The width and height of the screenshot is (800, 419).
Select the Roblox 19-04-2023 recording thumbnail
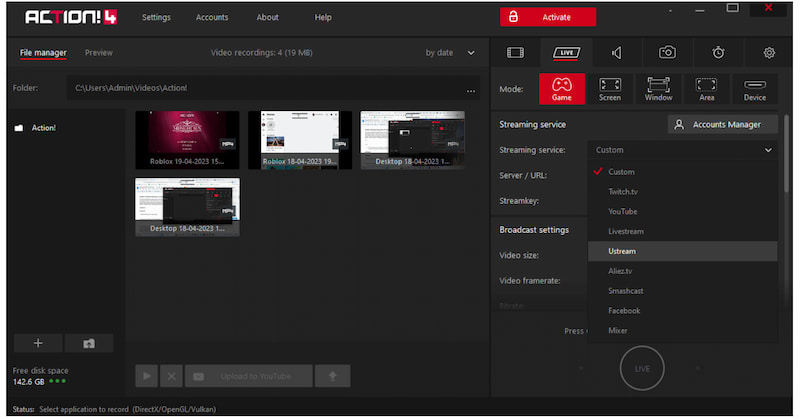pos(187,140)
